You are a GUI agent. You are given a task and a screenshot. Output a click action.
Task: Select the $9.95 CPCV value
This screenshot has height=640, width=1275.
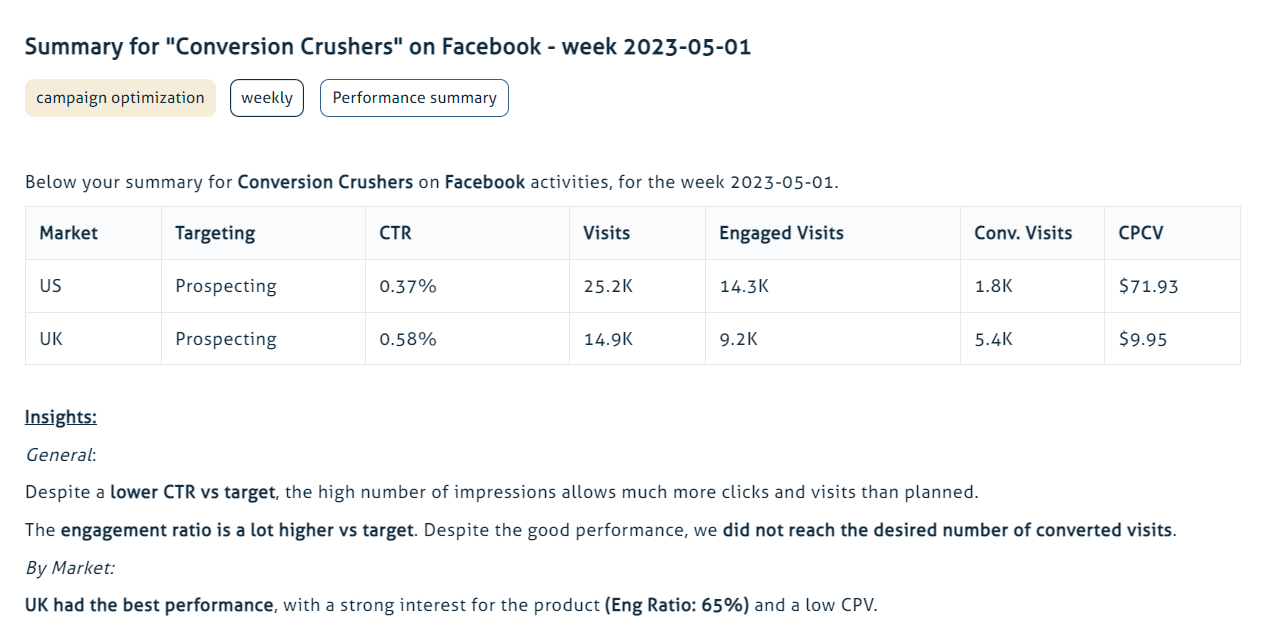1143,339
